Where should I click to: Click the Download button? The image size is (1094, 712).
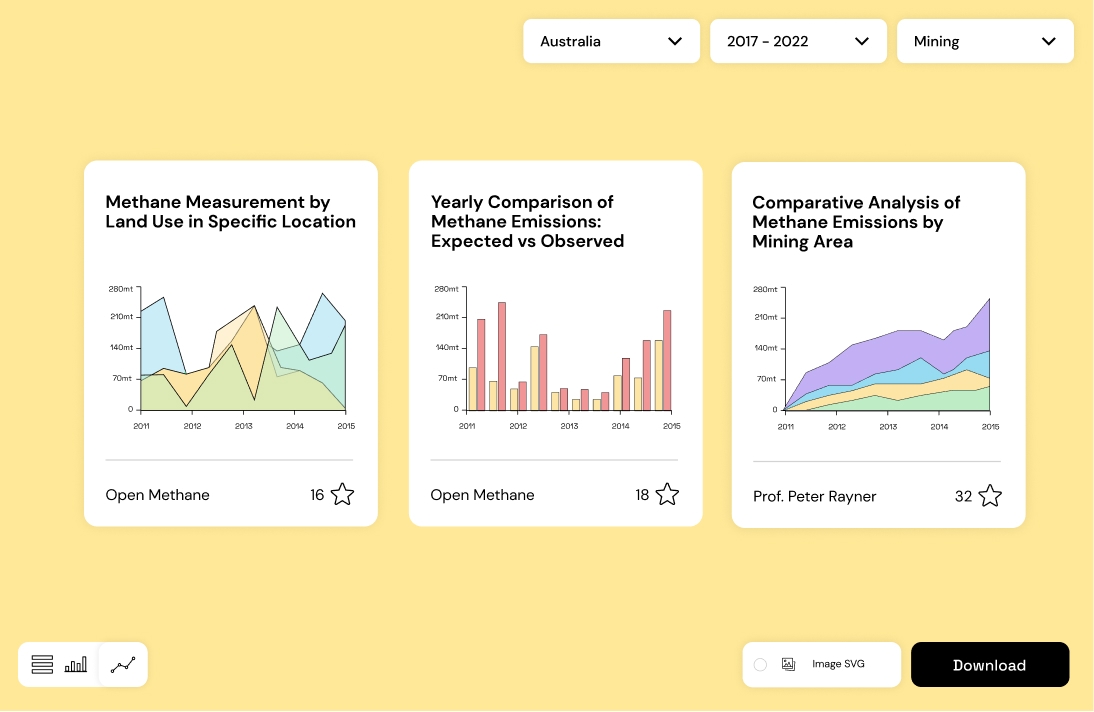click(989, 665)
